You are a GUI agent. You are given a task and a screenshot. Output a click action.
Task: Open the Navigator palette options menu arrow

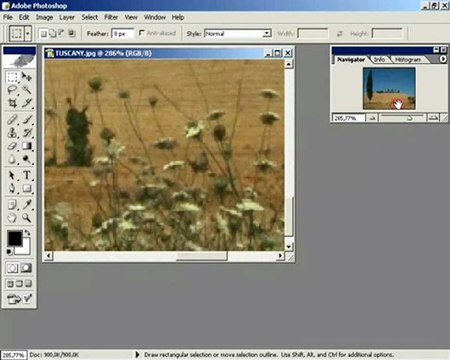point(443,59)
